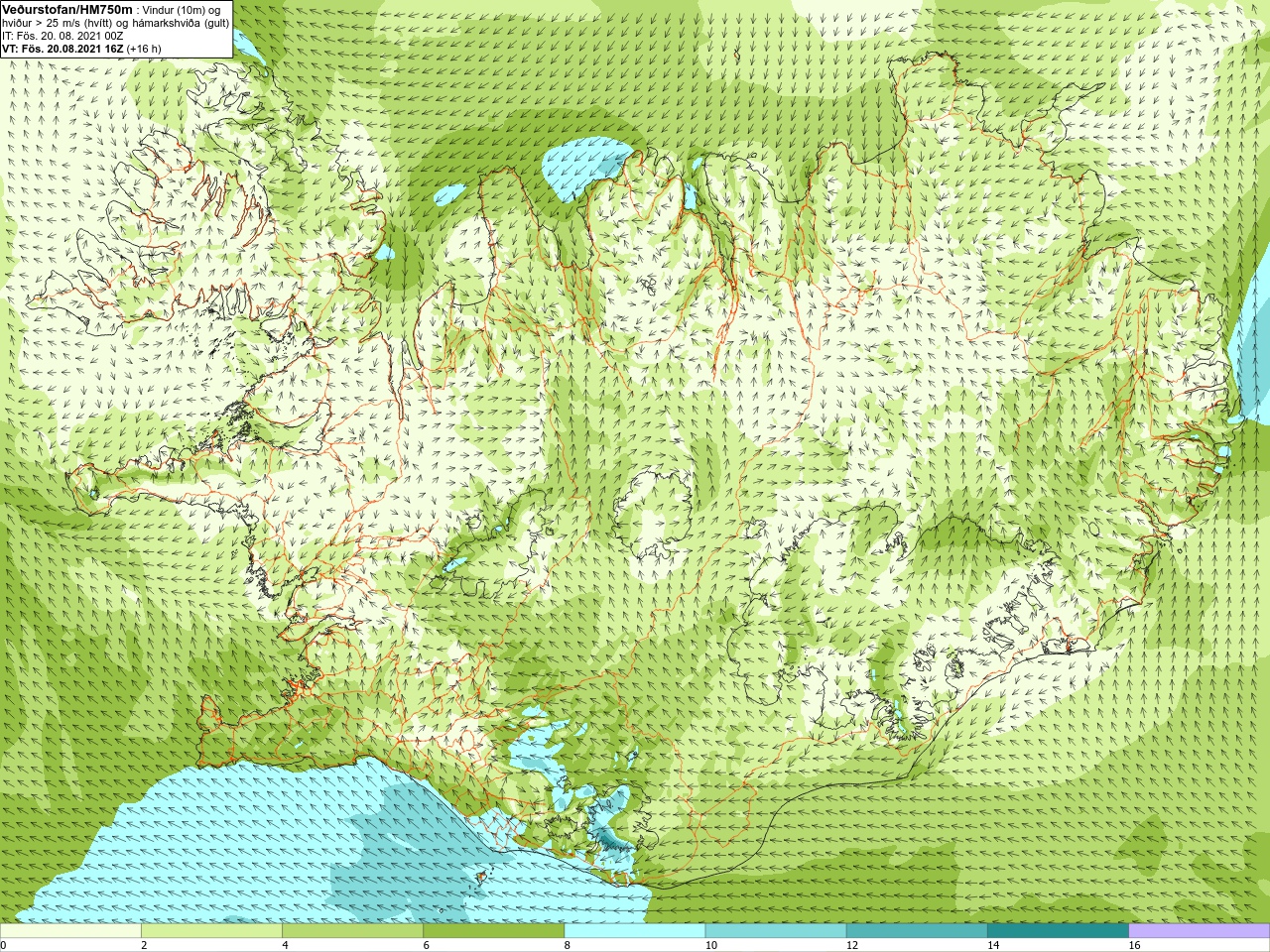Viewport: 1270px width, 952px height.
Task: Click the 'hviður > 25 m/s' description line
Action: click(x=115, y=23)
